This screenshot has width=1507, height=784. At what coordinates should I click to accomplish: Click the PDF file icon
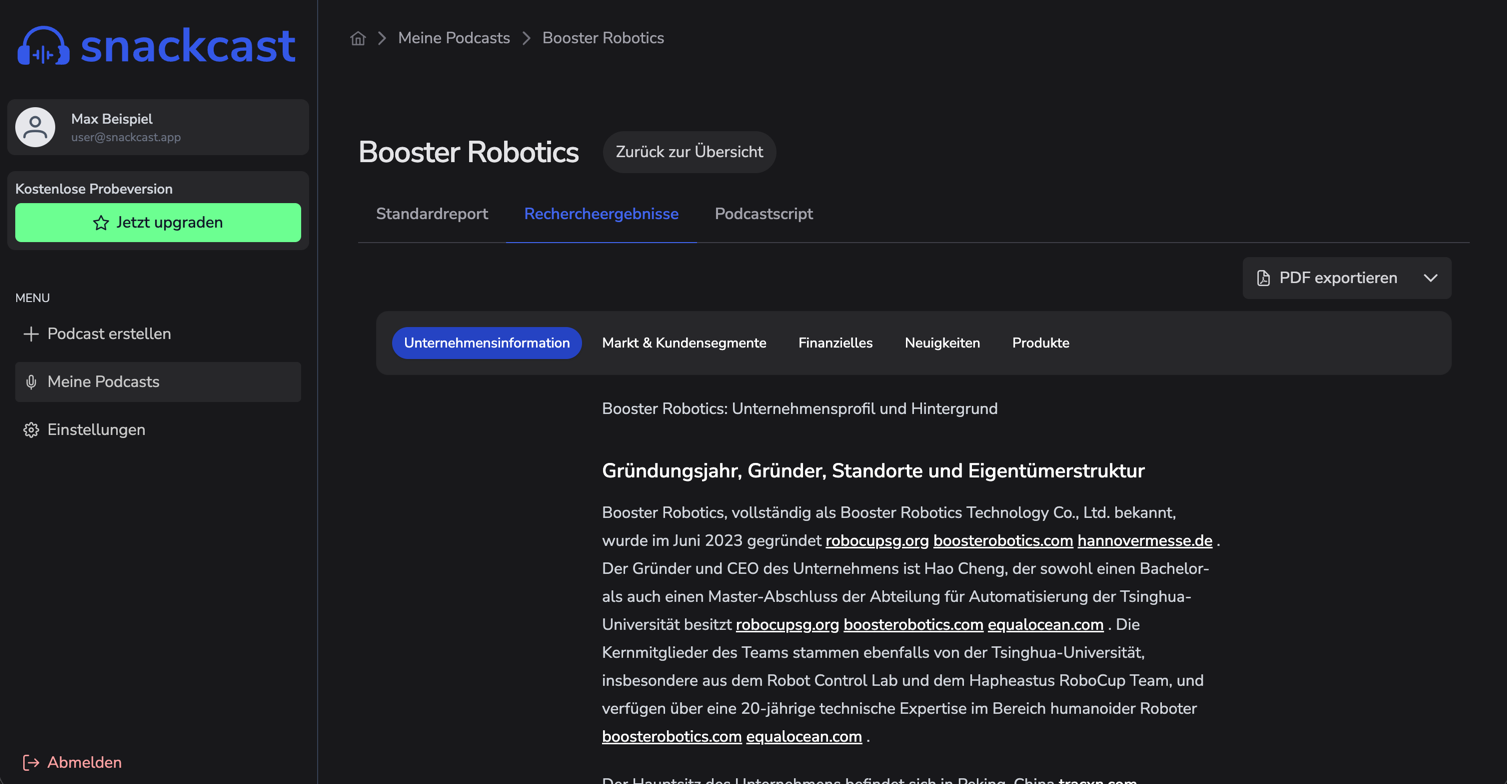[1263, 278]
